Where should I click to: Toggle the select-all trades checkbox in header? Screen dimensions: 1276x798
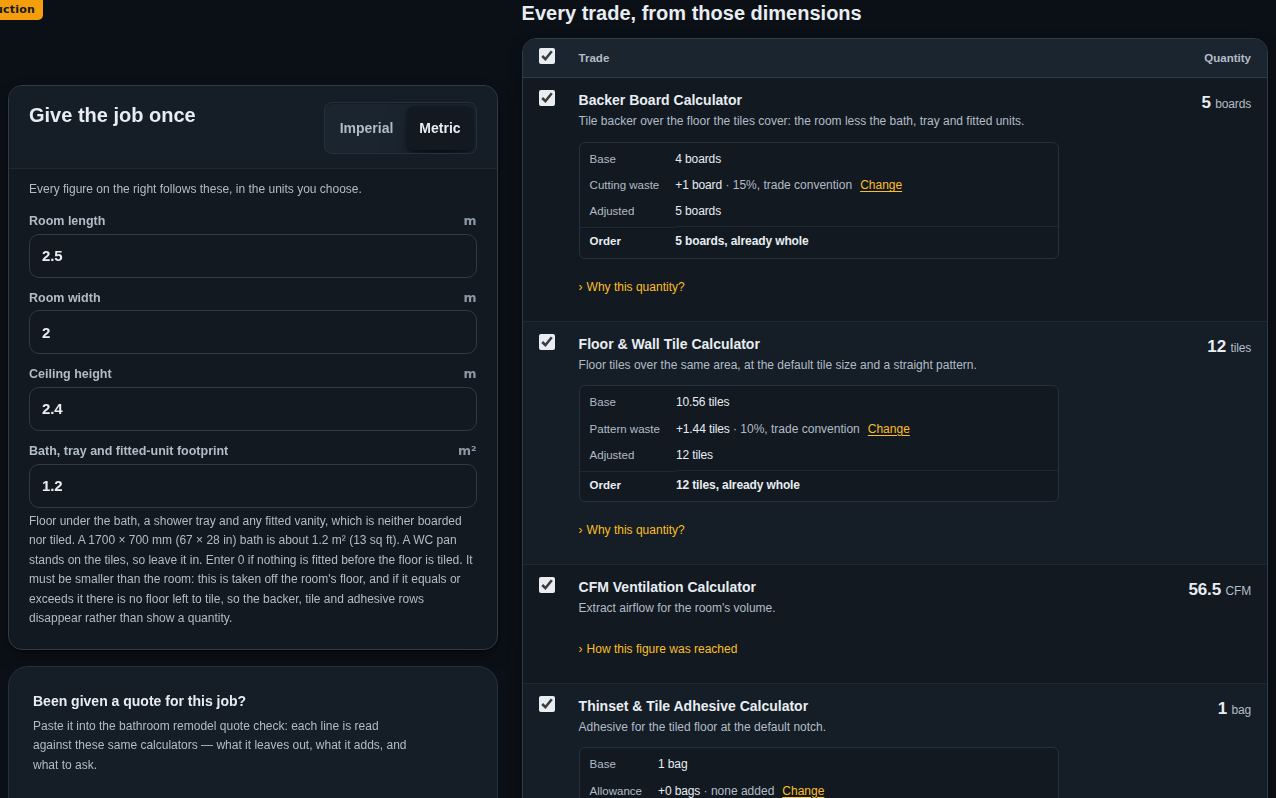coord(547,56)
